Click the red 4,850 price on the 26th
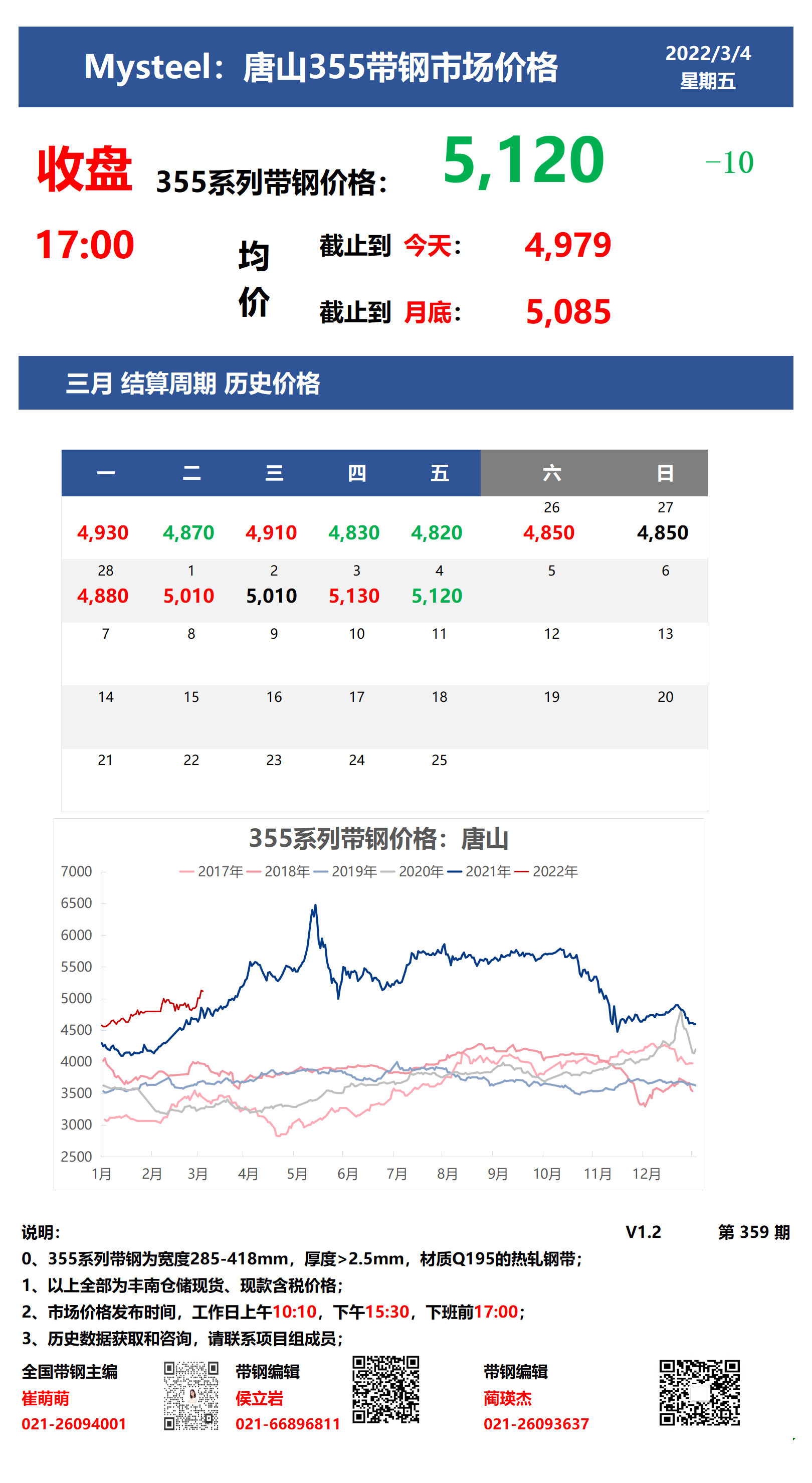The image size is (812, 1483). point(549,533)
